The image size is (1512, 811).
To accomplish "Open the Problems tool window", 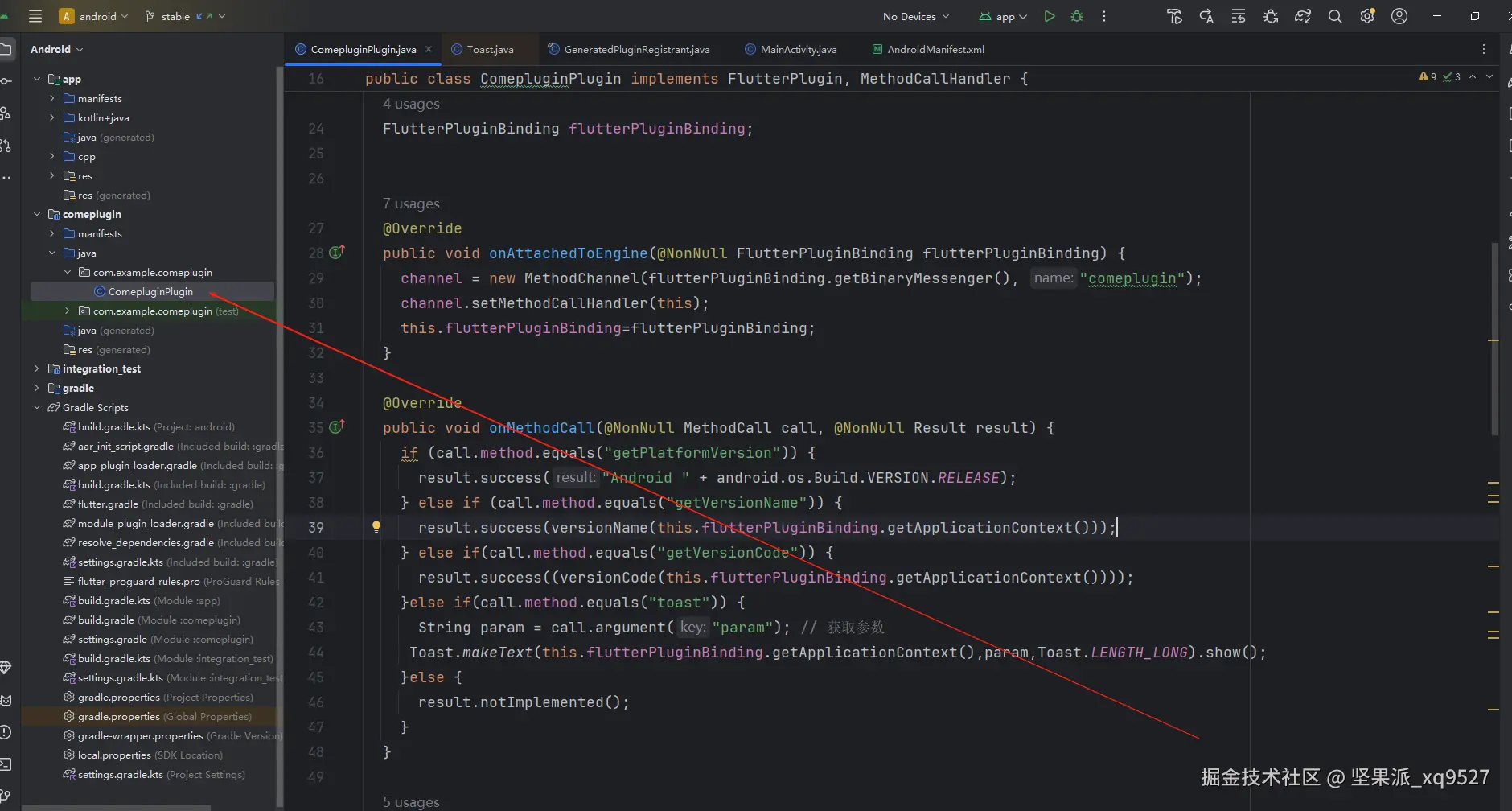I will [x=6, y=732].
